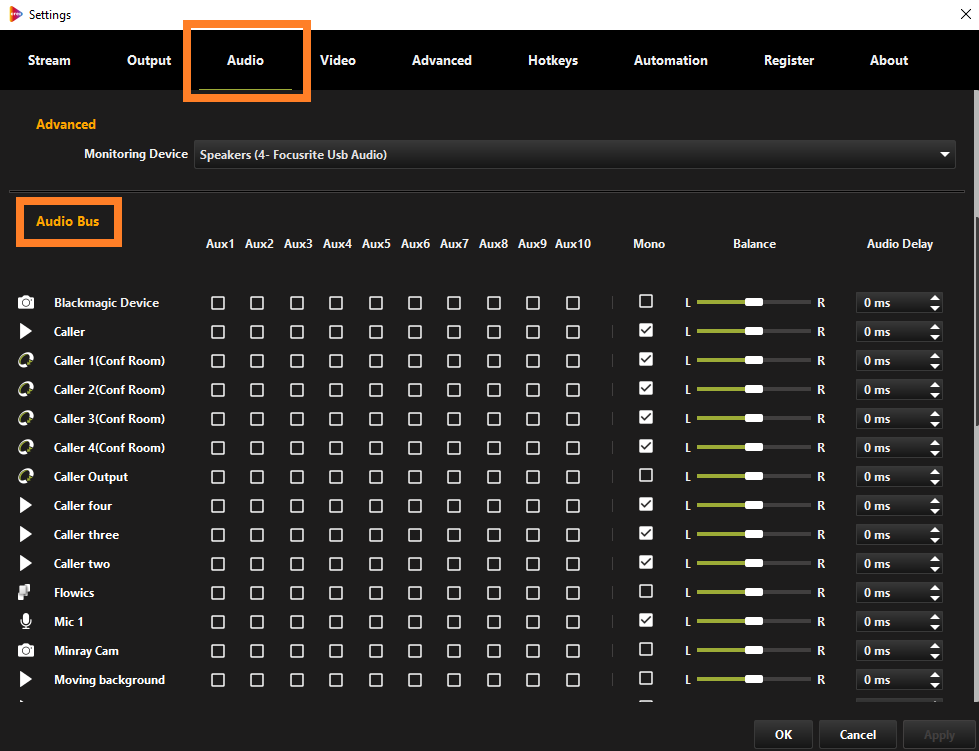This screenshot has height=751, width=979.
Task: Click the call icon beside Caller 4(Conf Room)
Action: click(26, 448)
